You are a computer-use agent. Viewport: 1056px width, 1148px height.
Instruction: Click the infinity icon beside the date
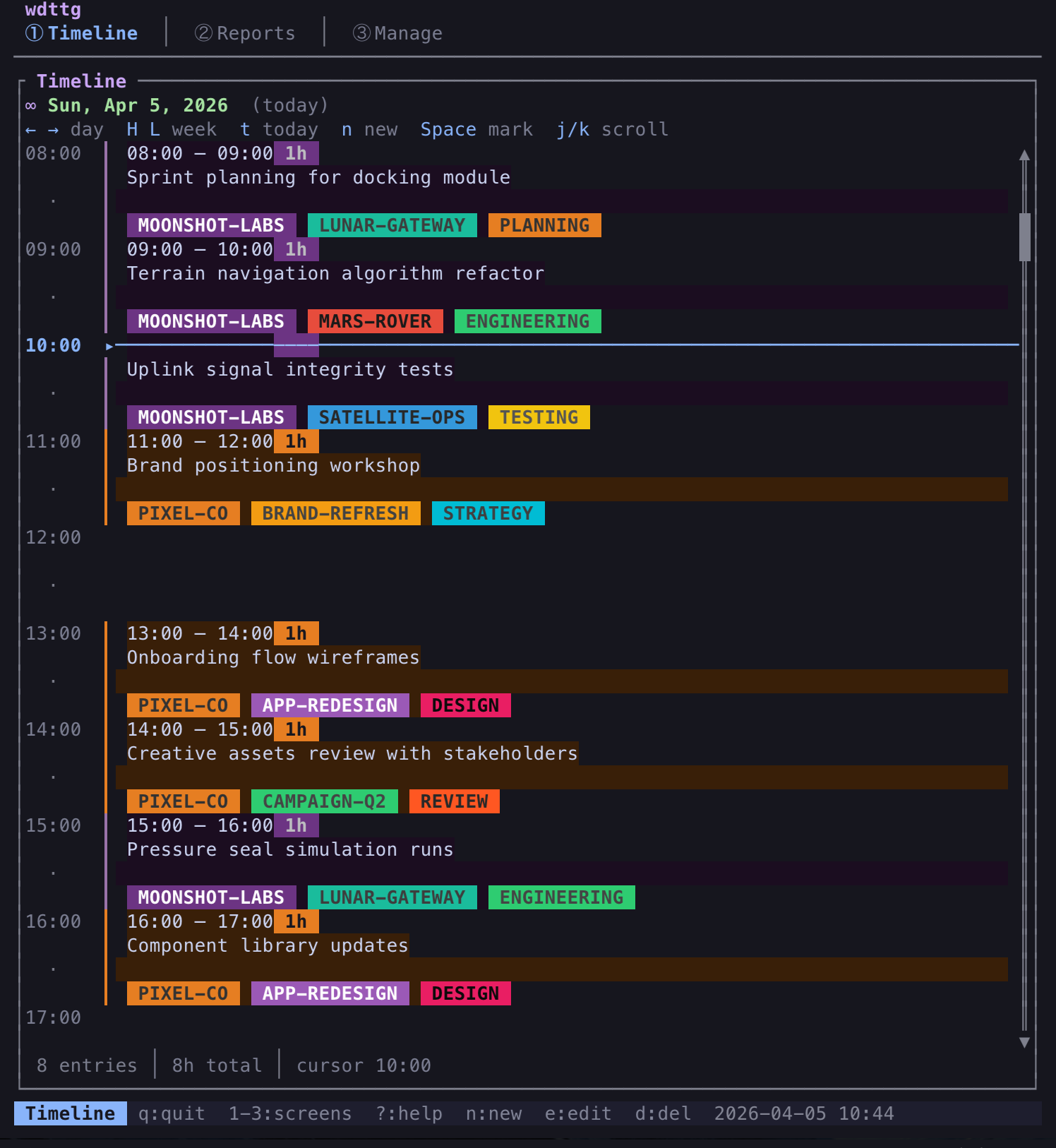point(31,106)
